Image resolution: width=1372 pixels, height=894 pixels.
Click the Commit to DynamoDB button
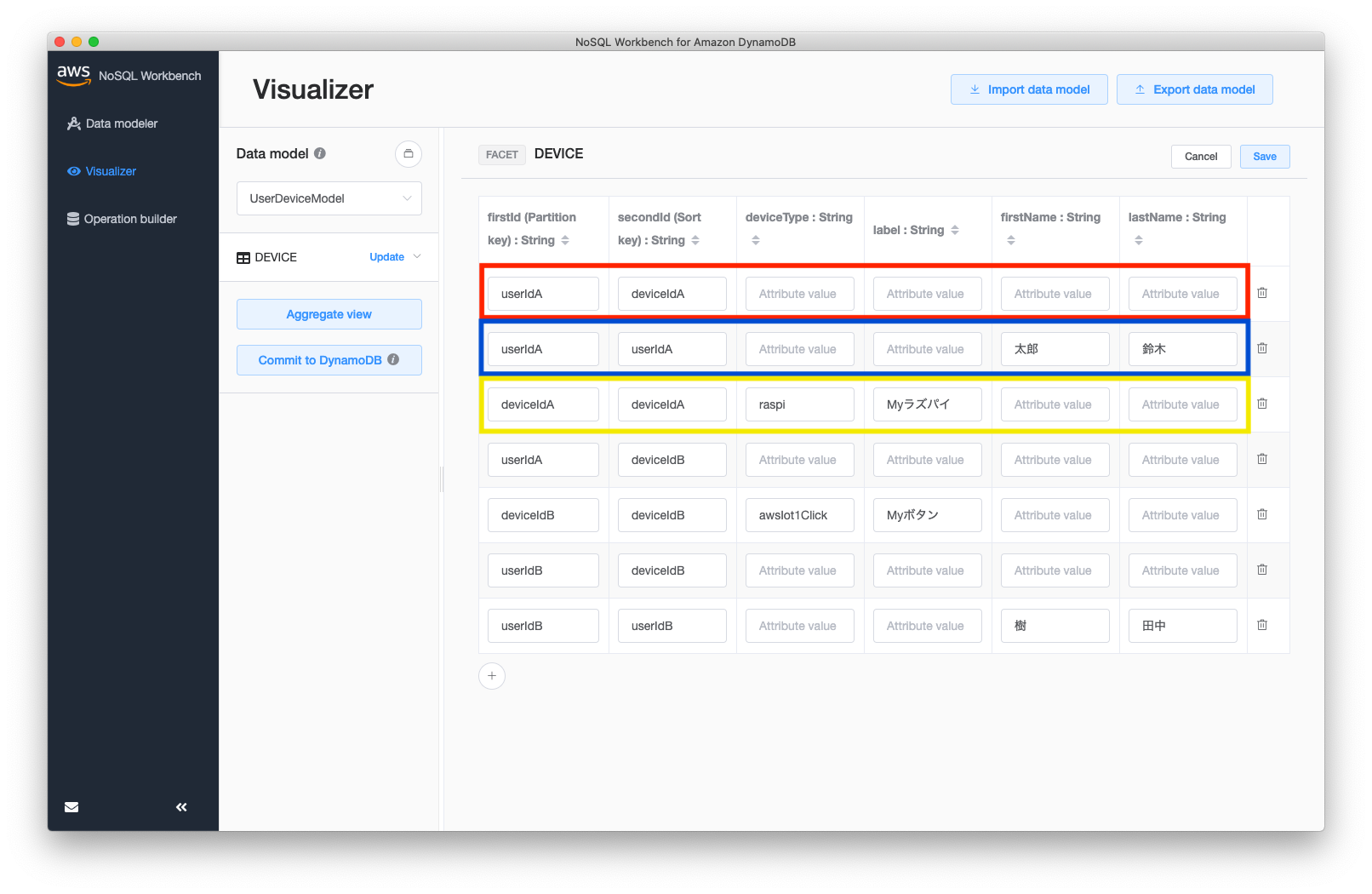click(x=329, y=359)
